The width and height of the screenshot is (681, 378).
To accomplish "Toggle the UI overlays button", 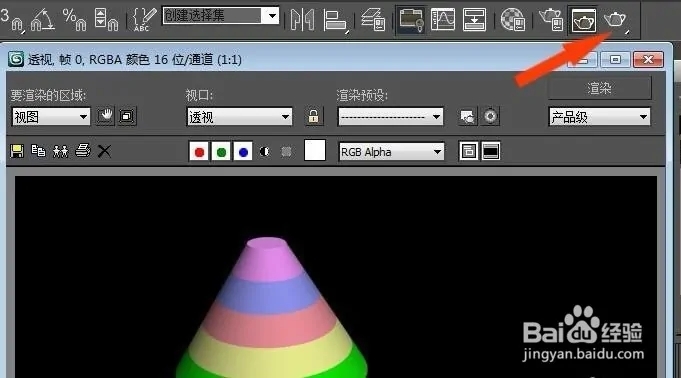I will pyautogui.click(x=469, y=151).
